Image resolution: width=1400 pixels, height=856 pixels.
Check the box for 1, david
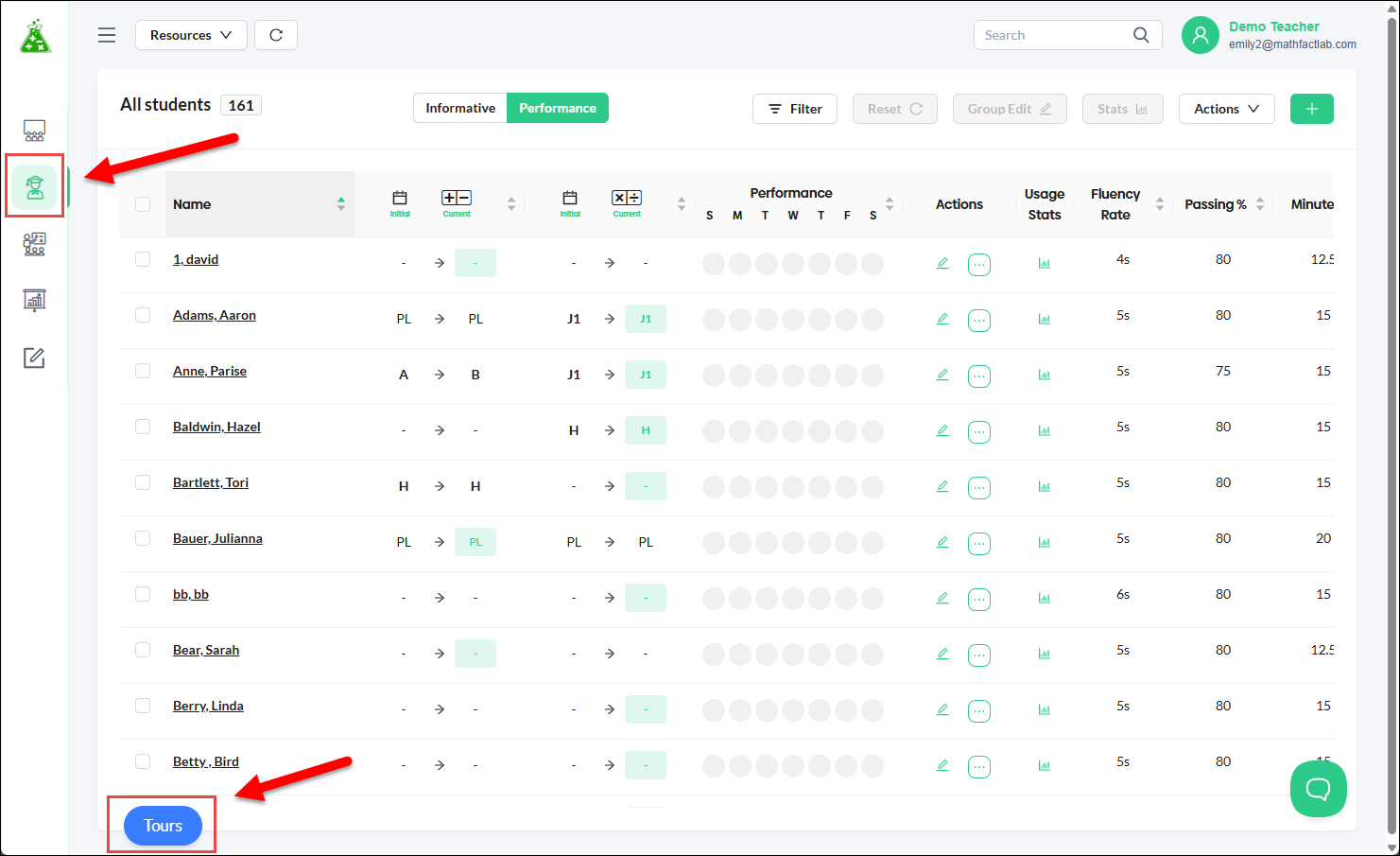click(x=143, y=259)
